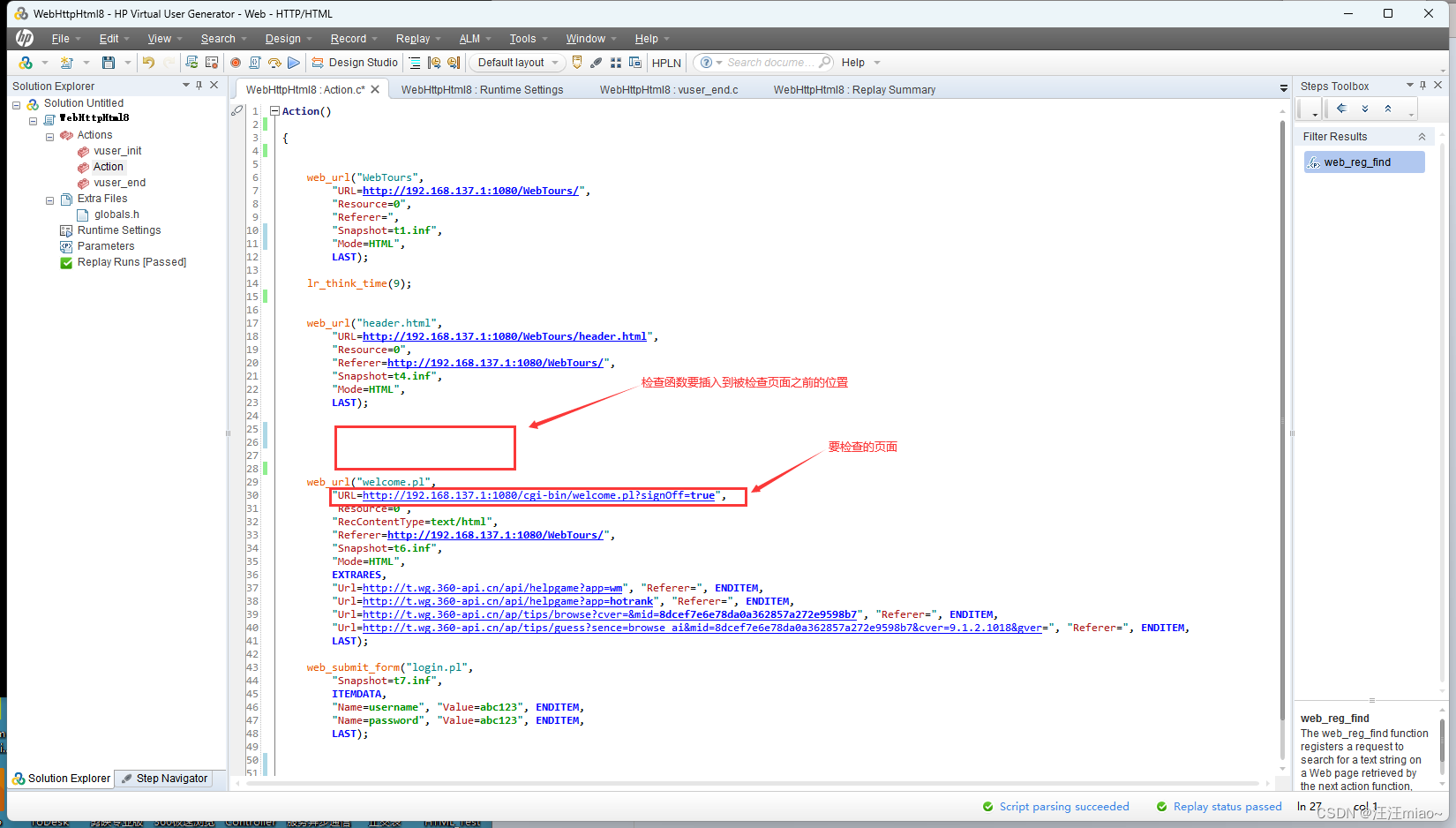
Task: Switch to the Runtime Settings tab
Action: click(482, 90)
